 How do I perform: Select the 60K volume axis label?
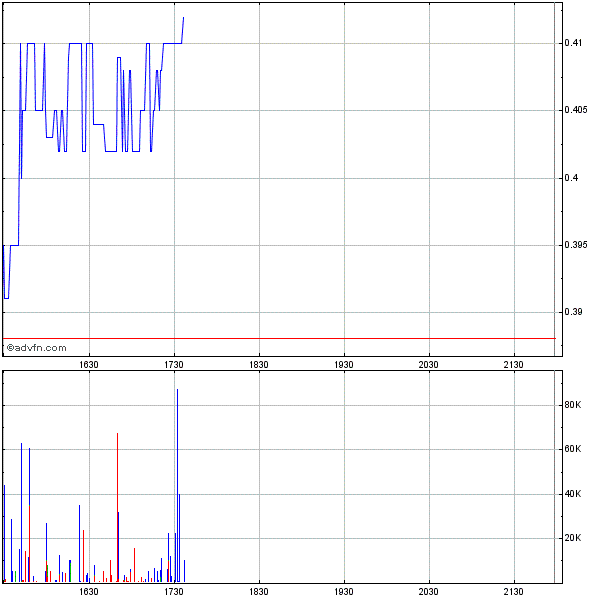[573, 450]
